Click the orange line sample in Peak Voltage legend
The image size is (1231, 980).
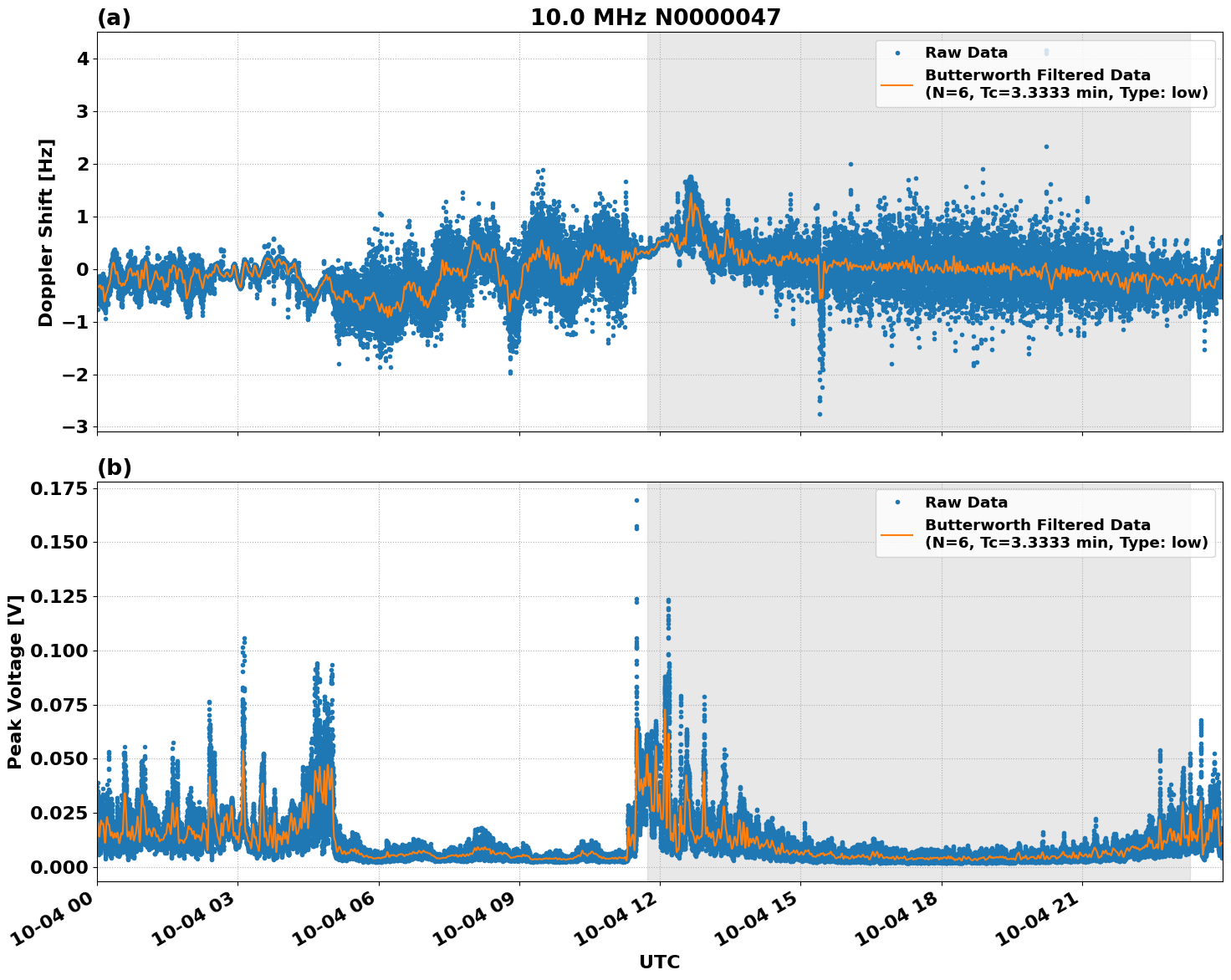point(896,533)
